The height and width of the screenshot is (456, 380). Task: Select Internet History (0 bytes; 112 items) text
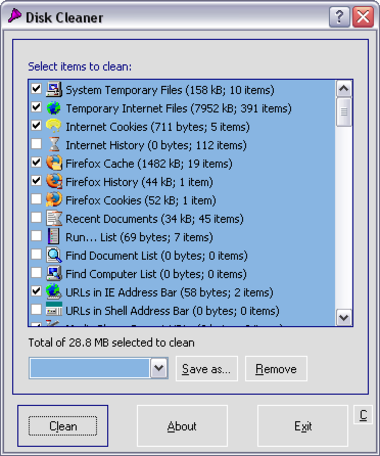coord(156,145)
